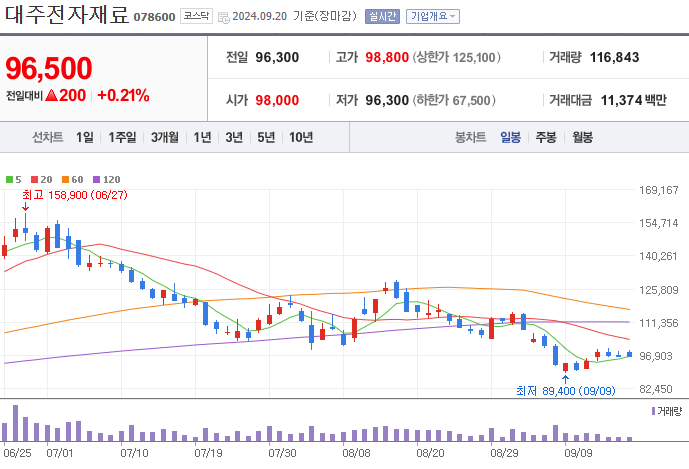The width and height of the screenshot is (689, 469).
Task: Click the 고가 value 98,800
Action: click(387, 57)
